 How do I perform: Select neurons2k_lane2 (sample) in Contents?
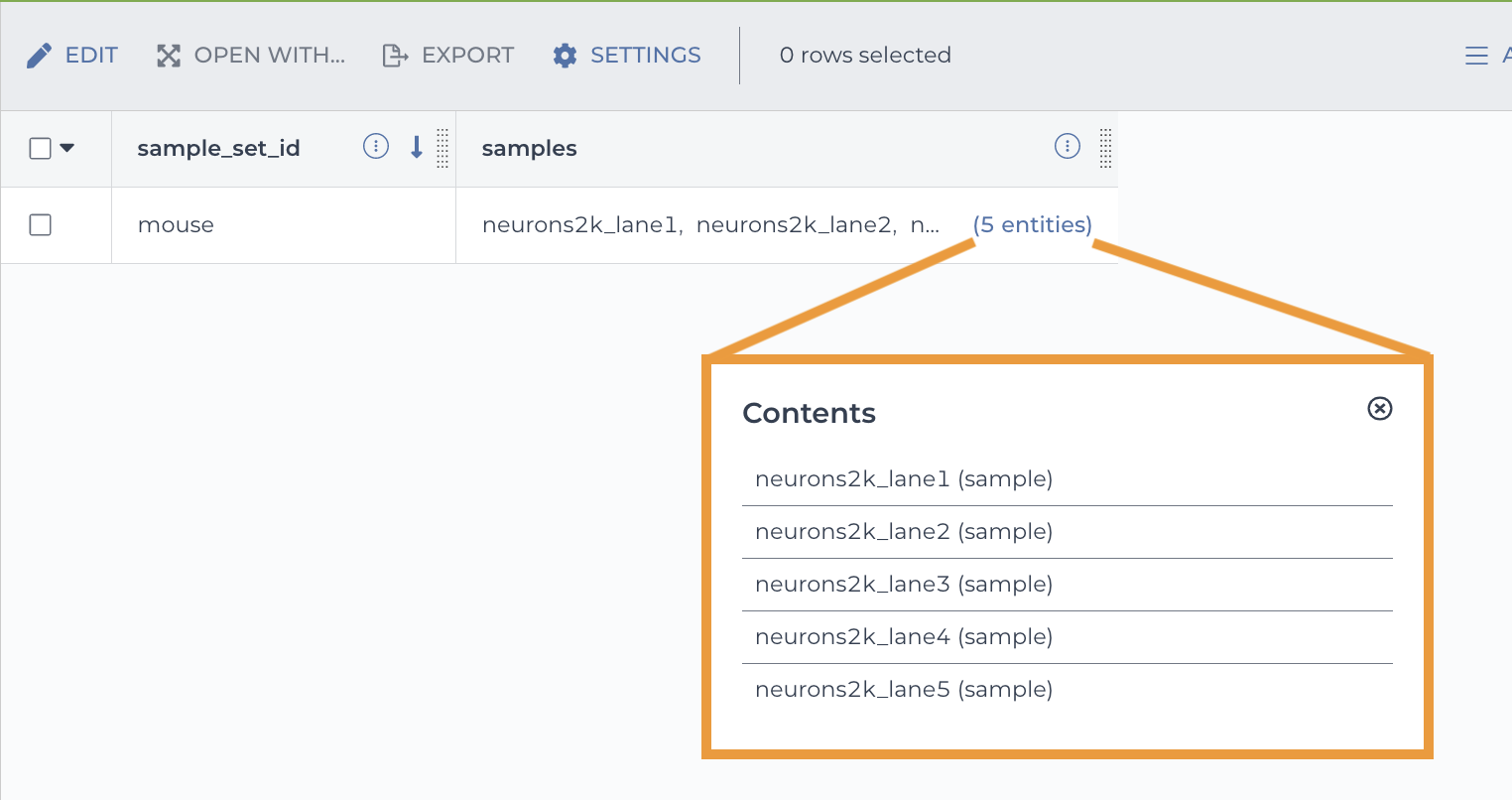click(904, 532)
